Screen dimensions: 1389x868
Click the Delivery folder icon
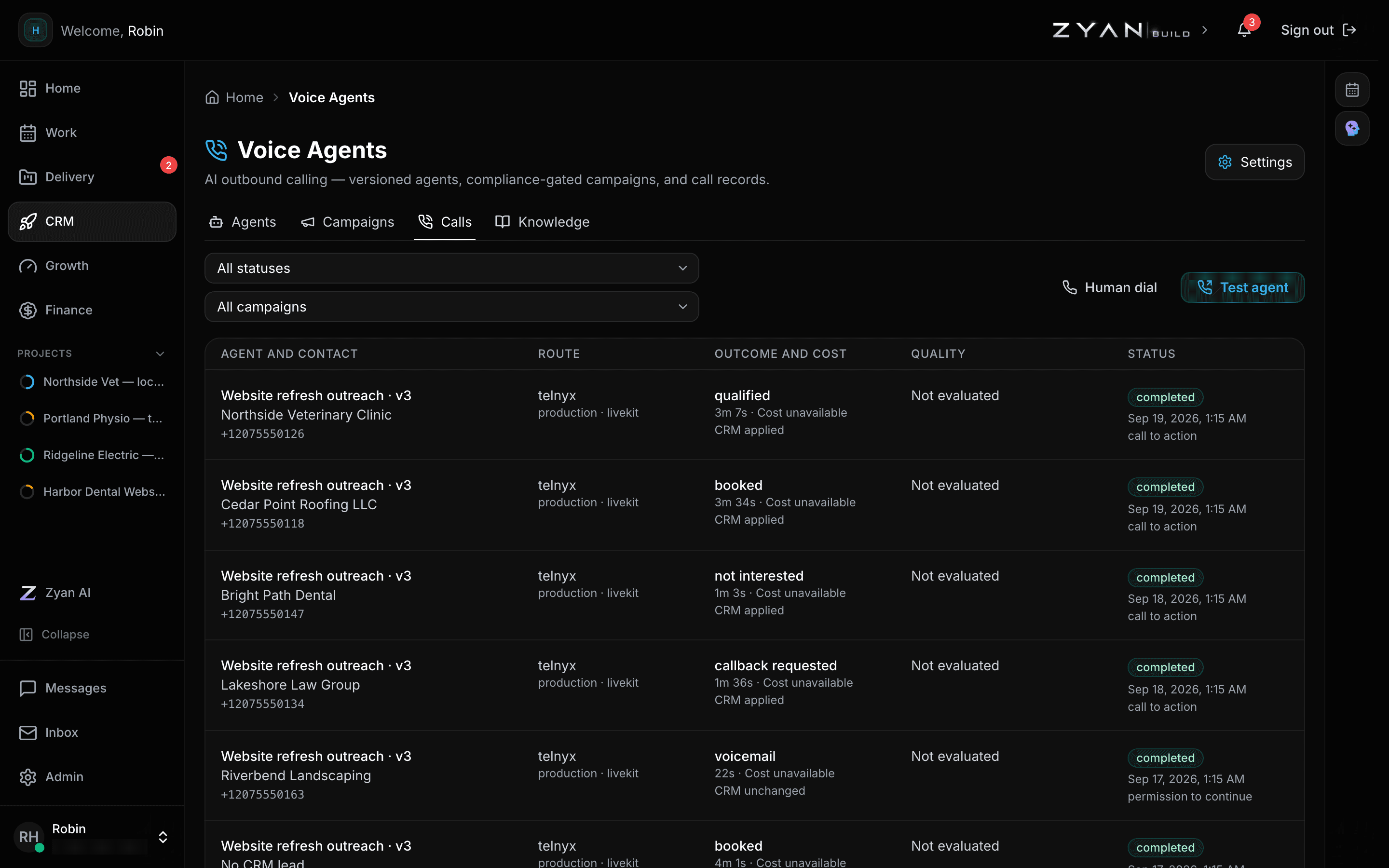(x=27, y=177)
